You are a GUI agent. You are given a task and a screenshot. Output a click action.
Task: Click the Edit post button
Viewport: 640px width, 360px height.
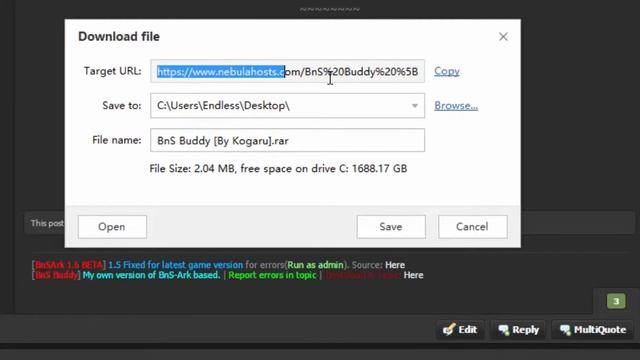tap(460, 329)
